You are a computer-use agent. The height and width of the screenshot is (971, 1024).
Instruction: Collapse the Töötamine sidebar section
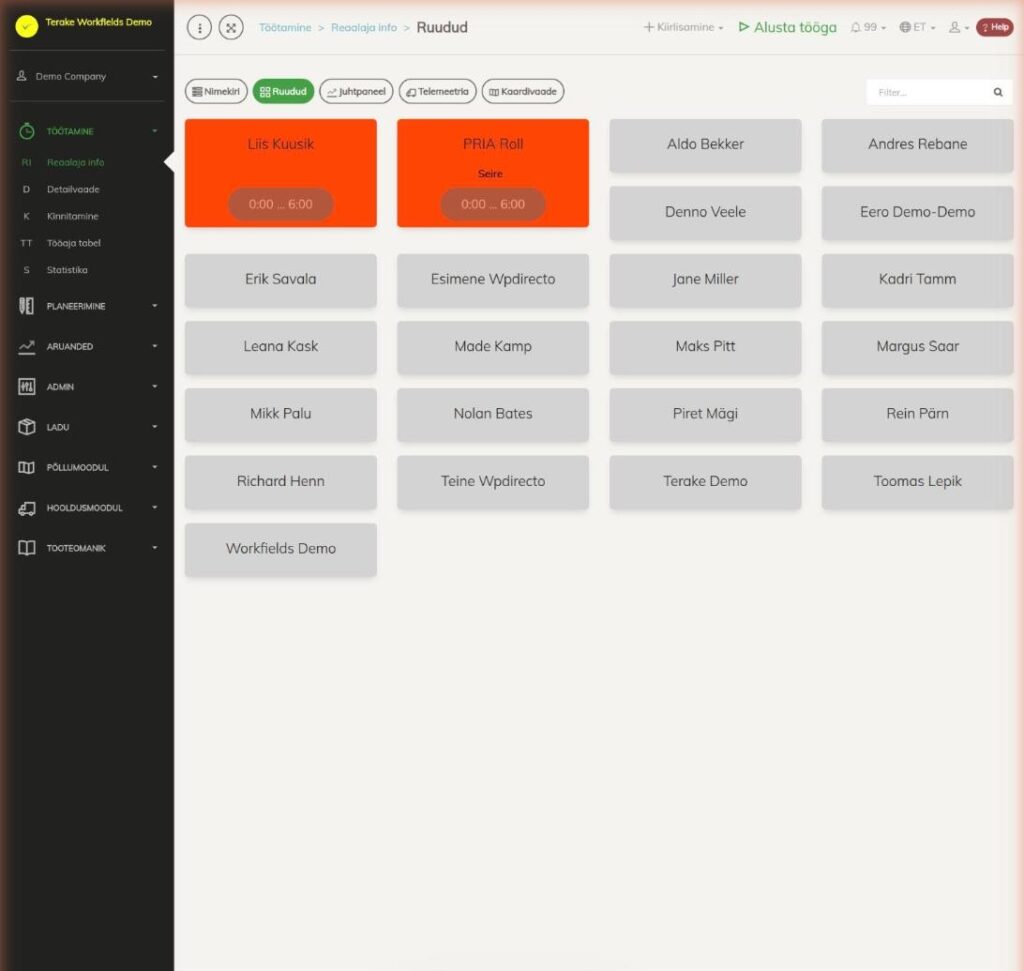point(88,131)
